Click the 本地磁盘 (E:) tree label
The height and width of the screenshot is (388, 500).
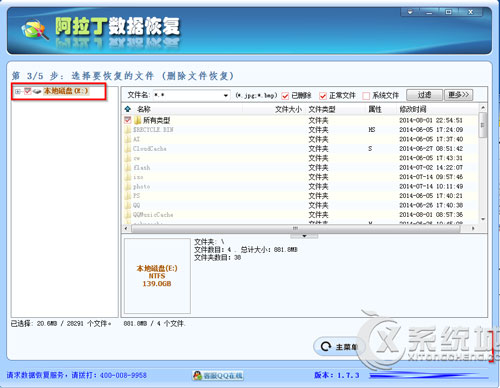click(66, 91)
